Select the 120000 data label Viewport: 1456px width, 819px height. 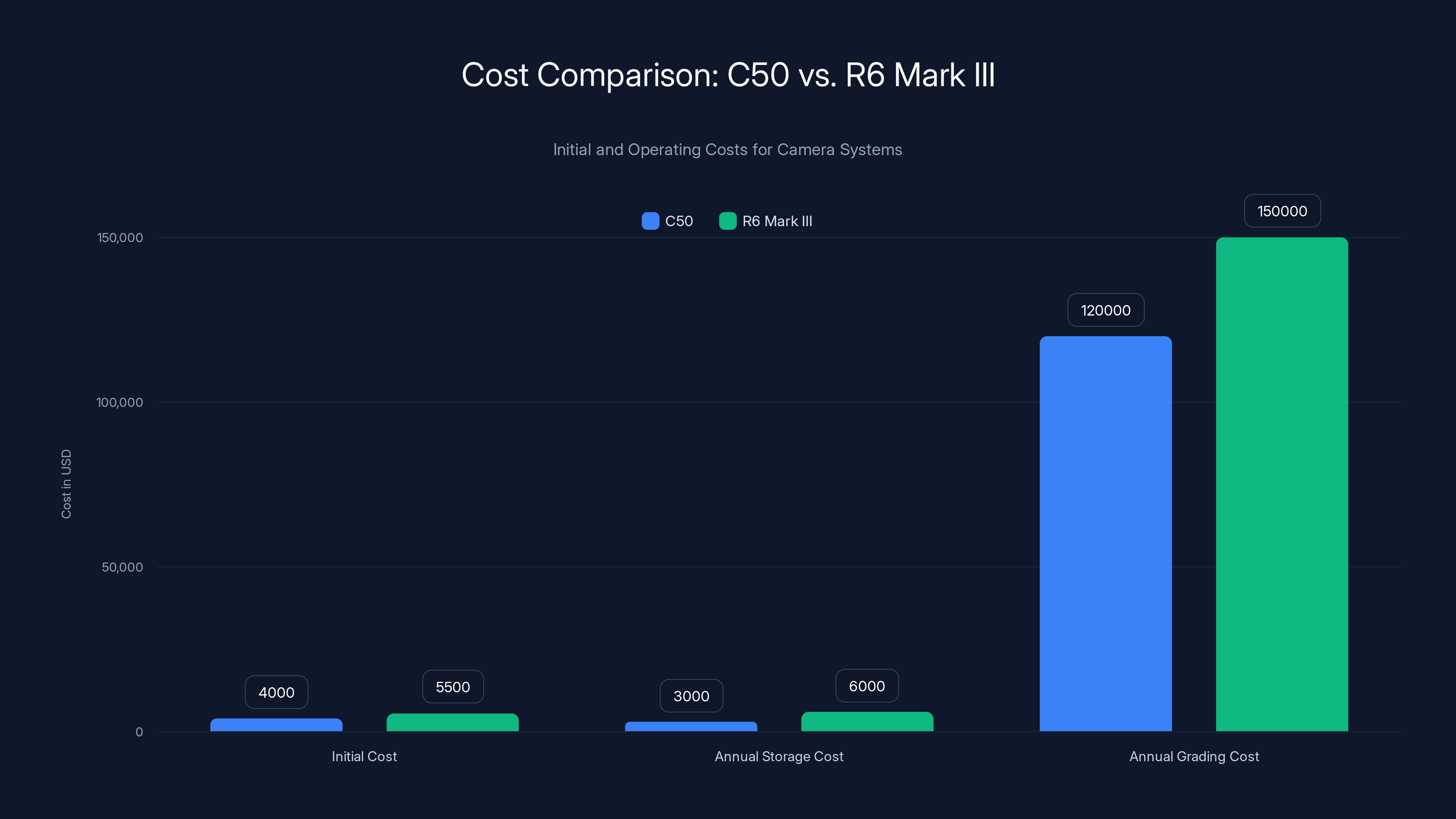(x=1105, y=310)
